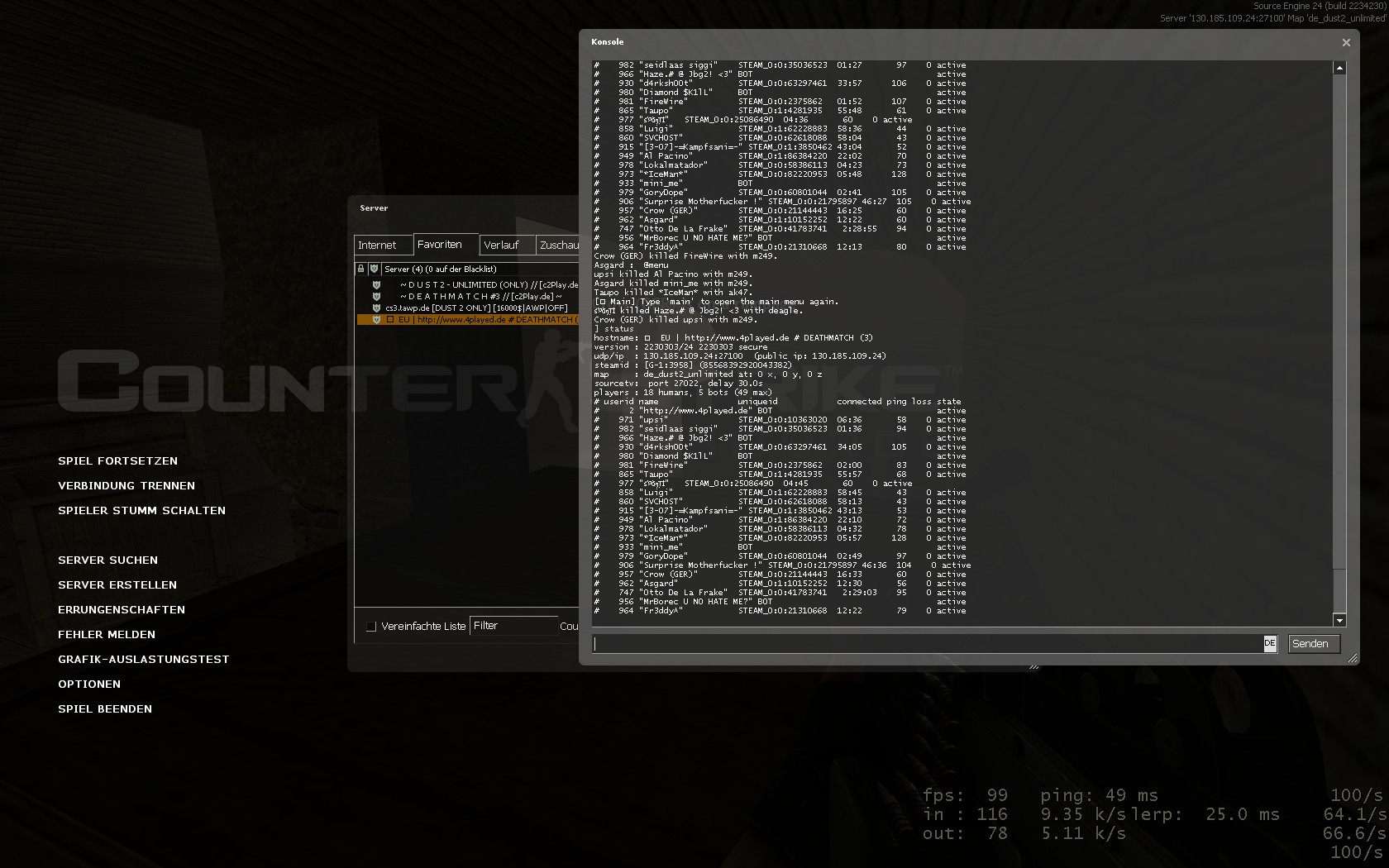This screenshot has height=868, width=1389.
Task: Sort by Server (4) column header
Action: (x=480, y=269)
